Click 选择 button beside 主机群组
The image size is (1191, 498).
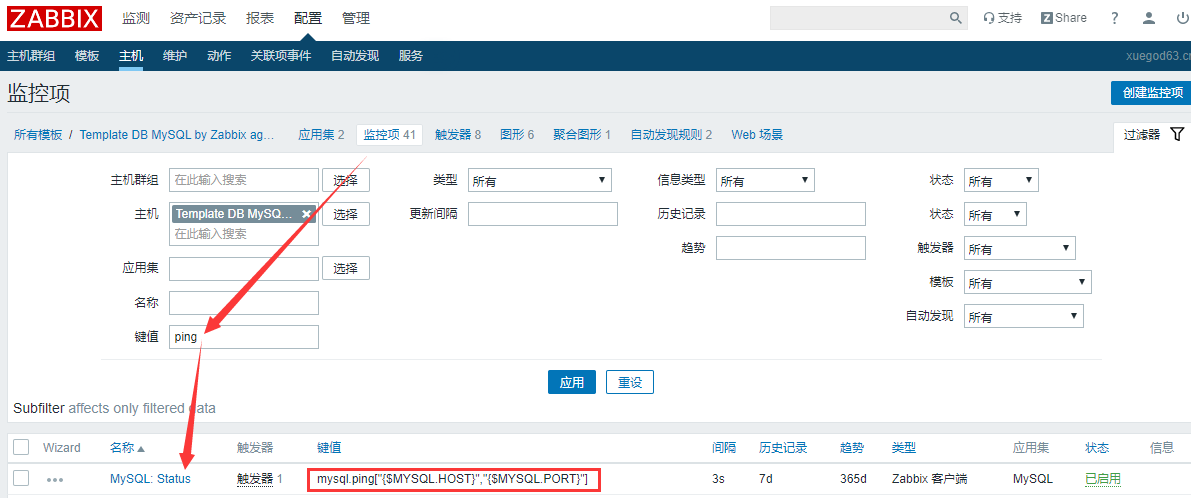coord(346,181)
